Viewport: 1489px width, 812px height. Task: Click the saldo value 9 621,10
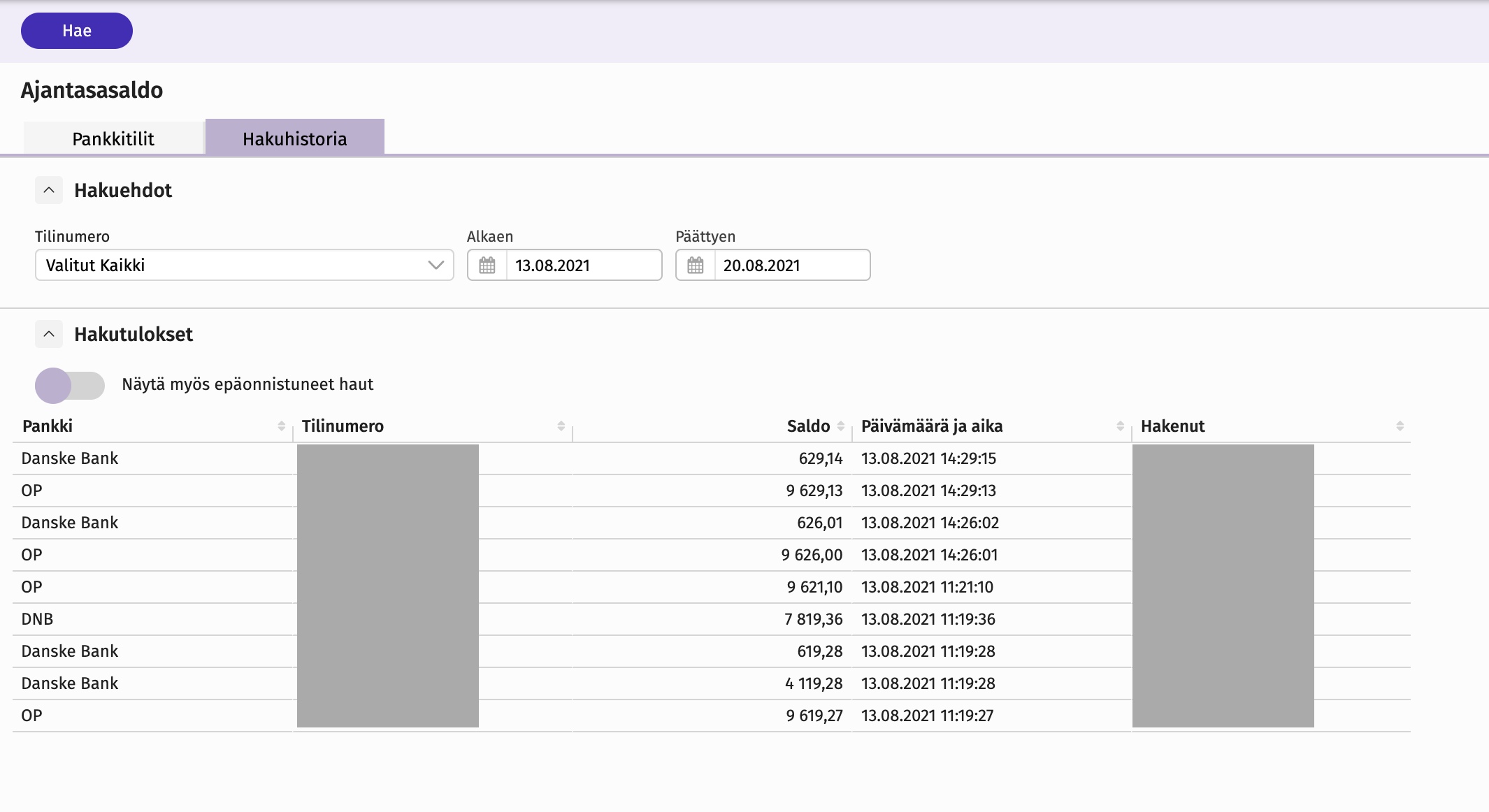click(x=815, y=587)
